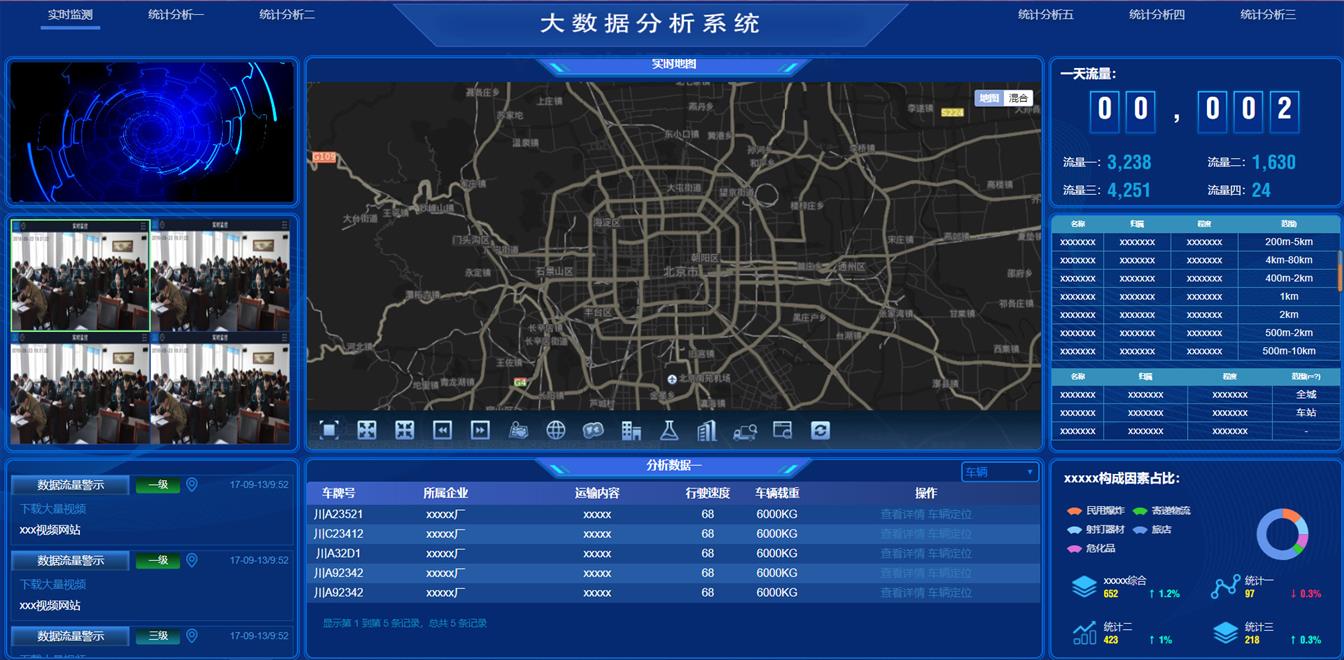The width and height of the screenshot is (1344, 660).
Task: Click 查看详情 for vehicle 川A32D1
Action: [x=902, y=553]
